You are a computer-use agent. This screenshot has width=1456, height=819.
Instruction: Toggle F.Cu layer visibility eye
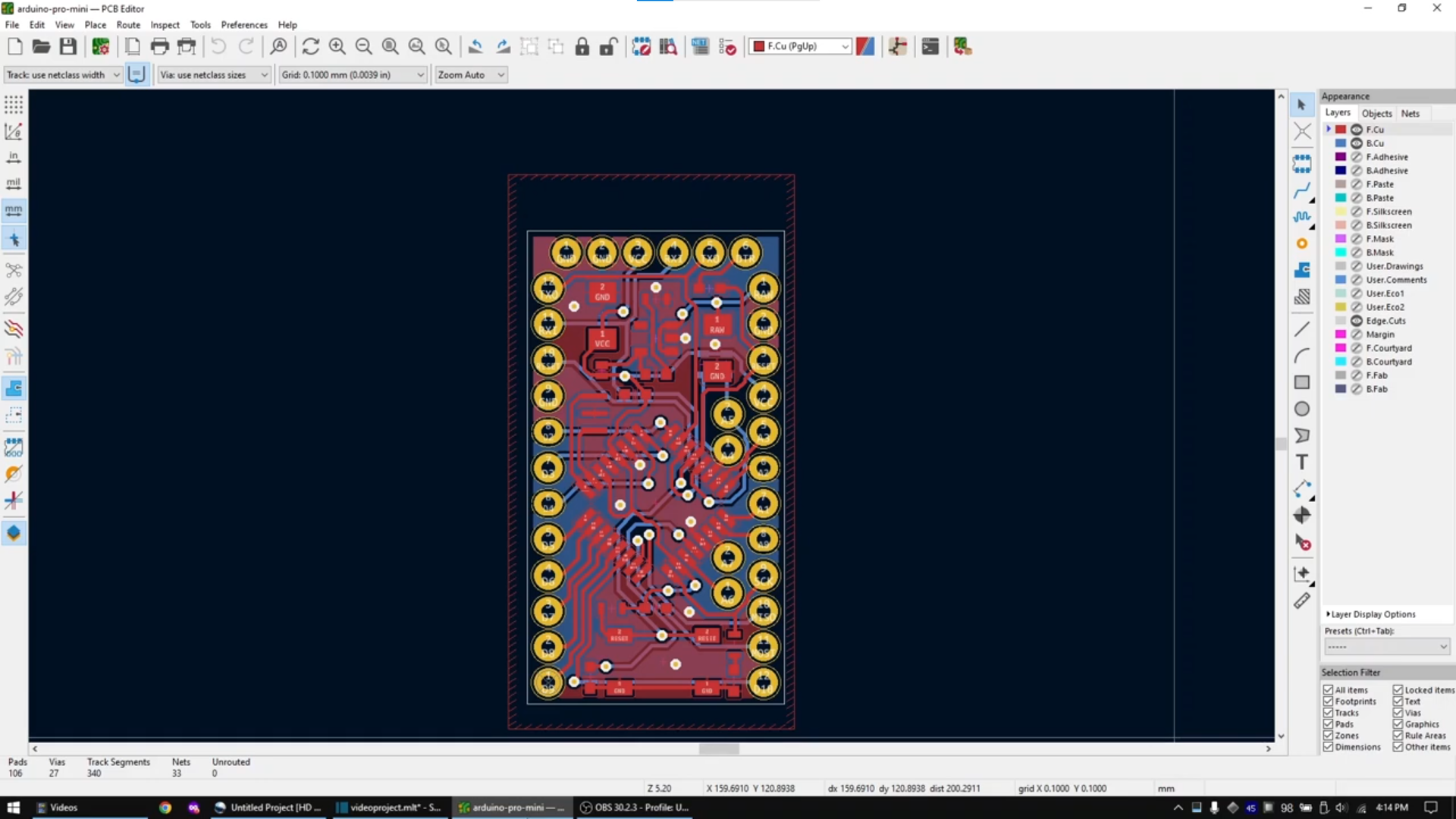click(1357, 130)
